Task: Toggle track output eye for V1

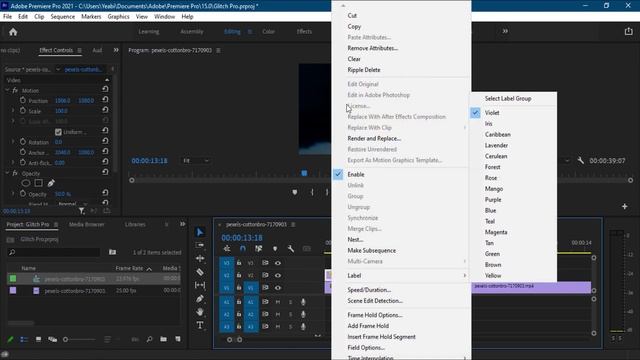Action: click(278, 288)
